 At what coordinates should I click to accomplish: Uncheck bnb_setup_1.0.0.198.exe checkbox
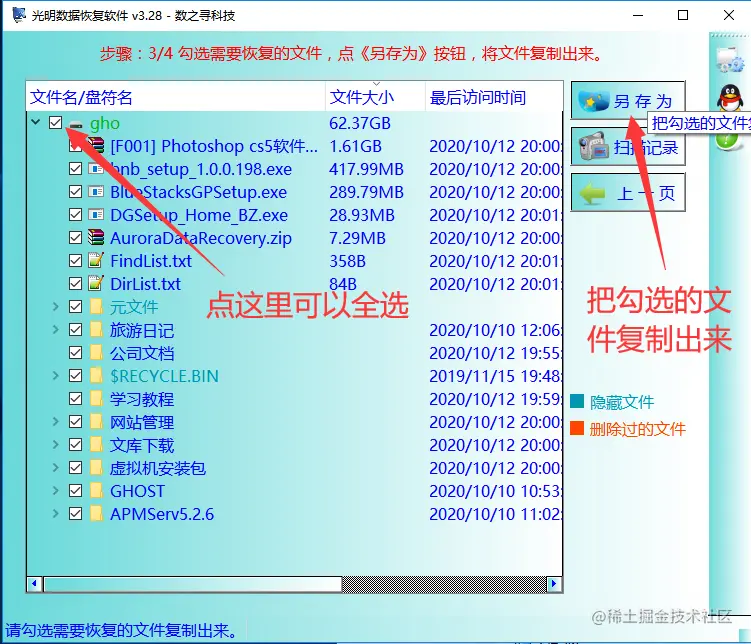click(x=75, y=169)
